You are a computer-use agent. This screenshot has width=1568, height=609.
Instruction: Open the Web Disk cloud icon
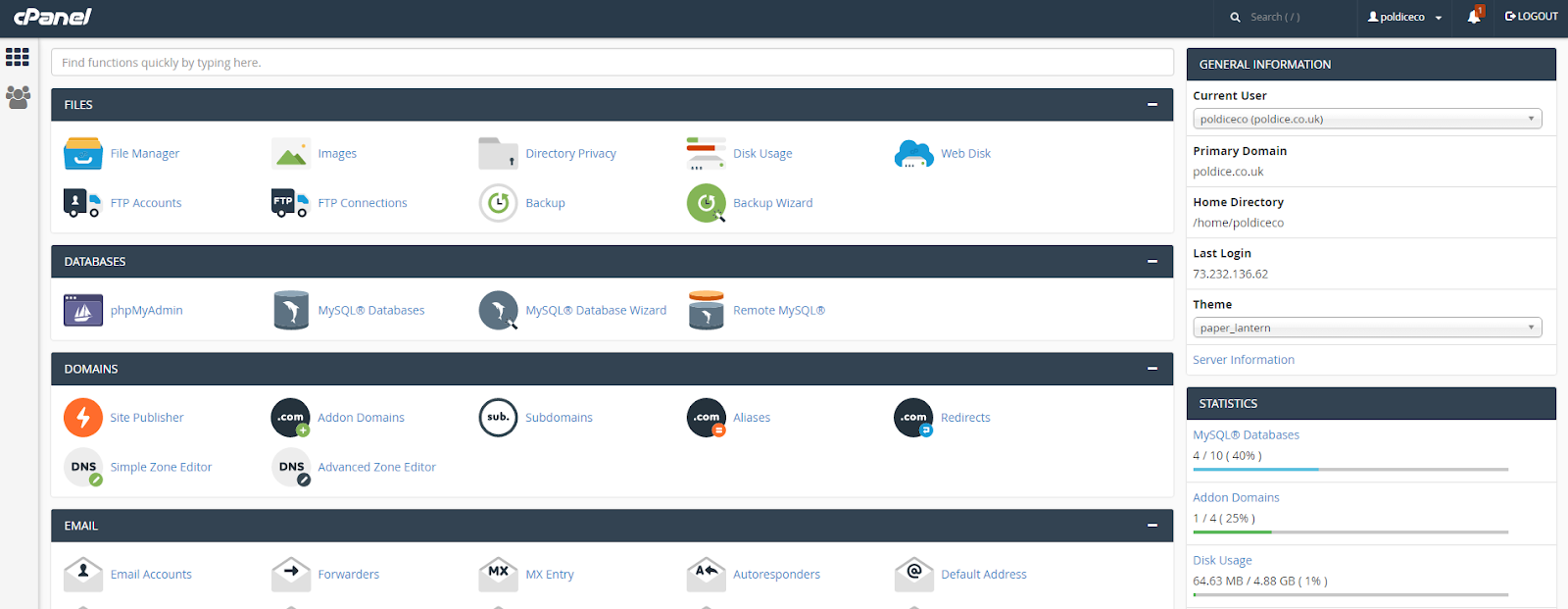pyautogui.click(x=913, y=154)
